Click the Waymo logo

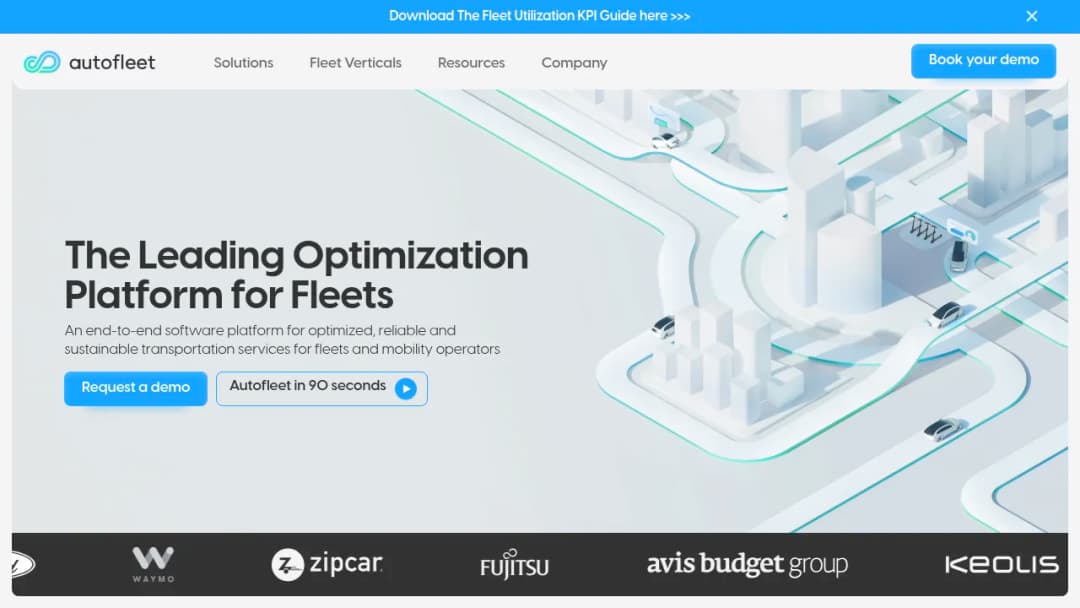tap(153, 564)
